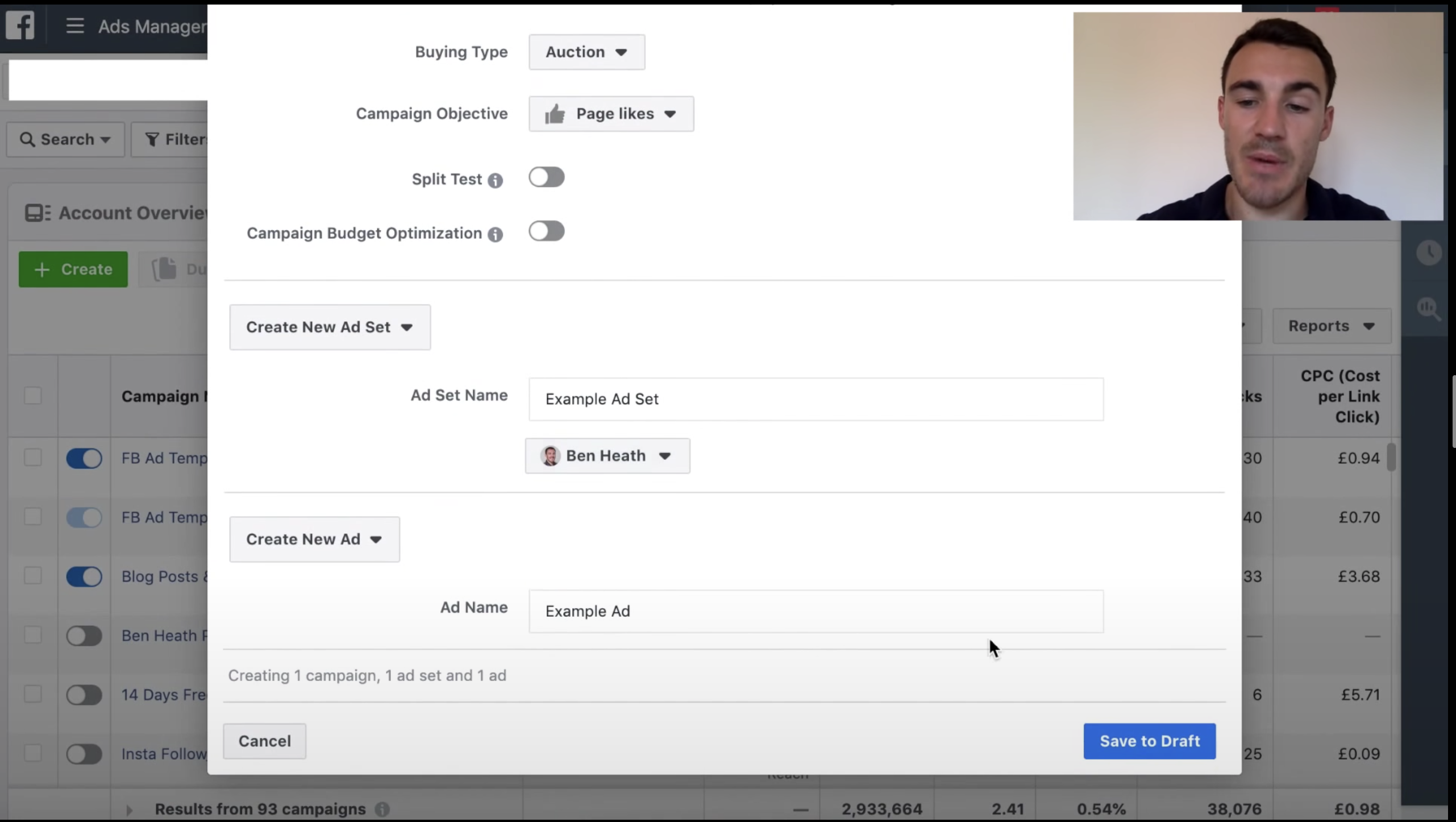The image size is (1456, 822).
Task: Open the Buying Type Auction dropdown
Action: coord(586,52)
